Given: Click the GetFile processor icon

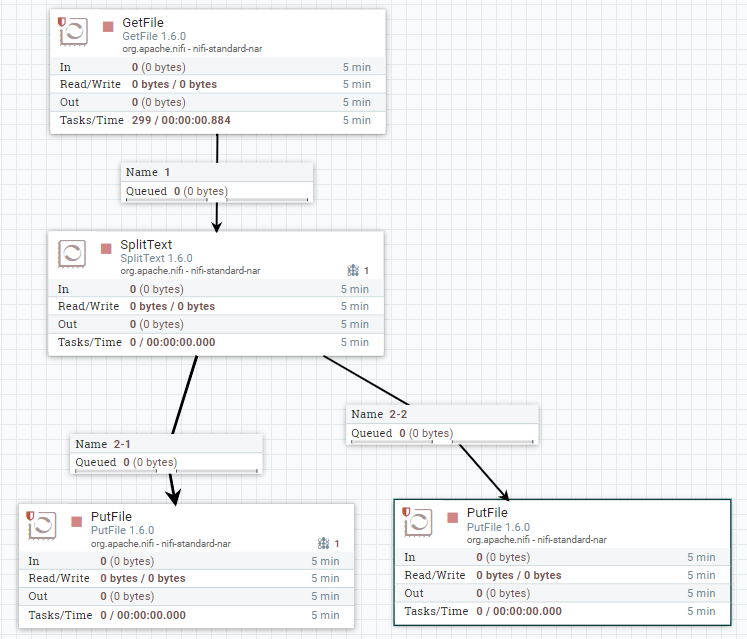Looking at the screenshot, I should (x=74, y=32).
